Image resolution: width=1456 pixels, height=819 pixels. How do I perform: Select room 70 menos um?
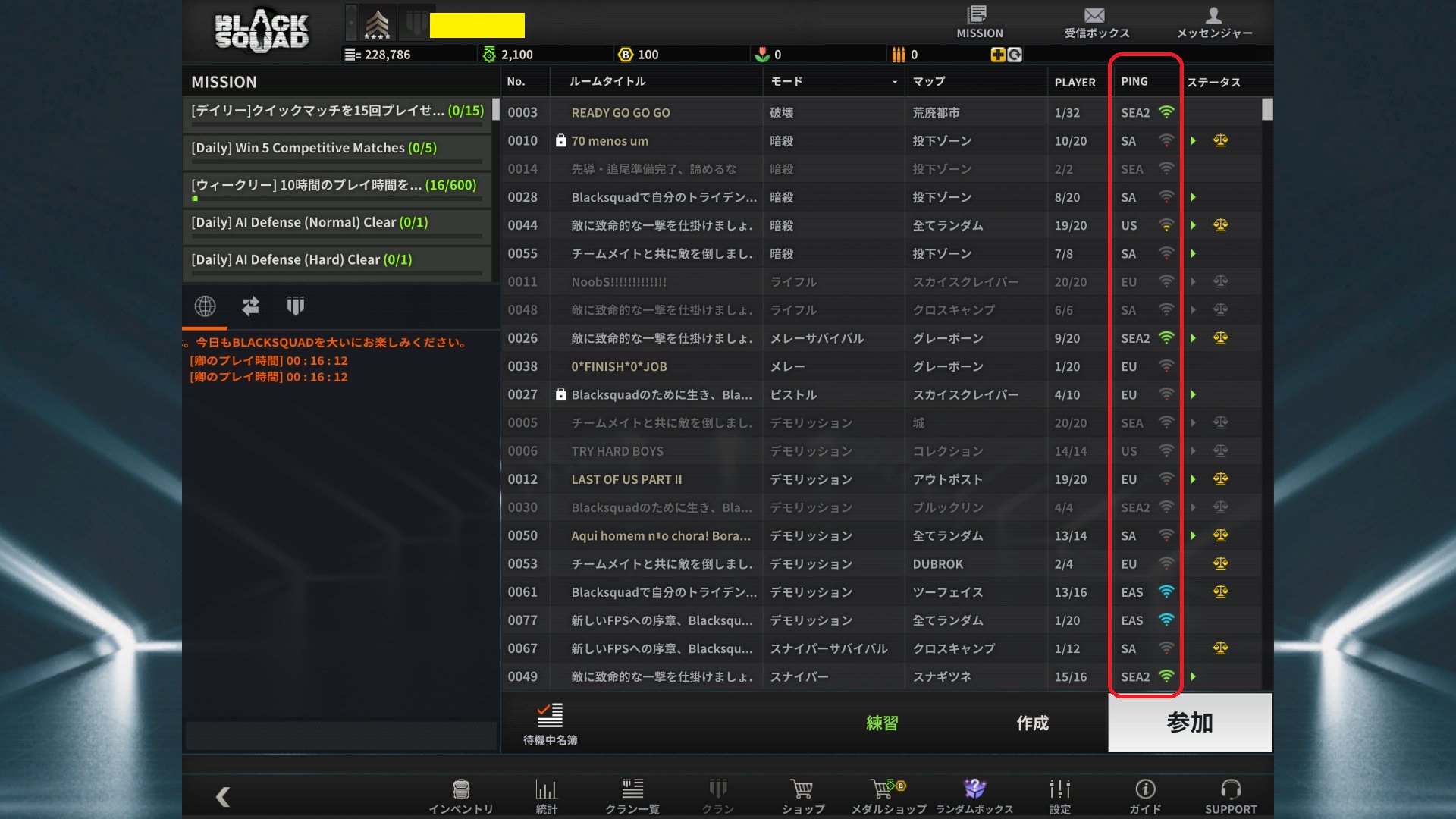click(881, 140)
